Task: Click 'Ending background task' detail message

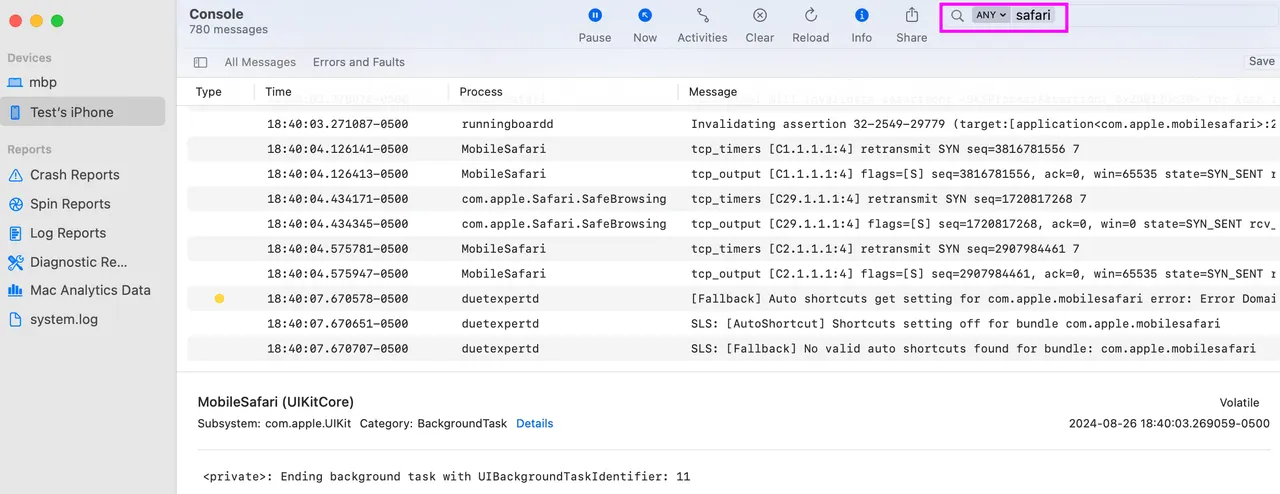Action: click(x=447, y=477)
